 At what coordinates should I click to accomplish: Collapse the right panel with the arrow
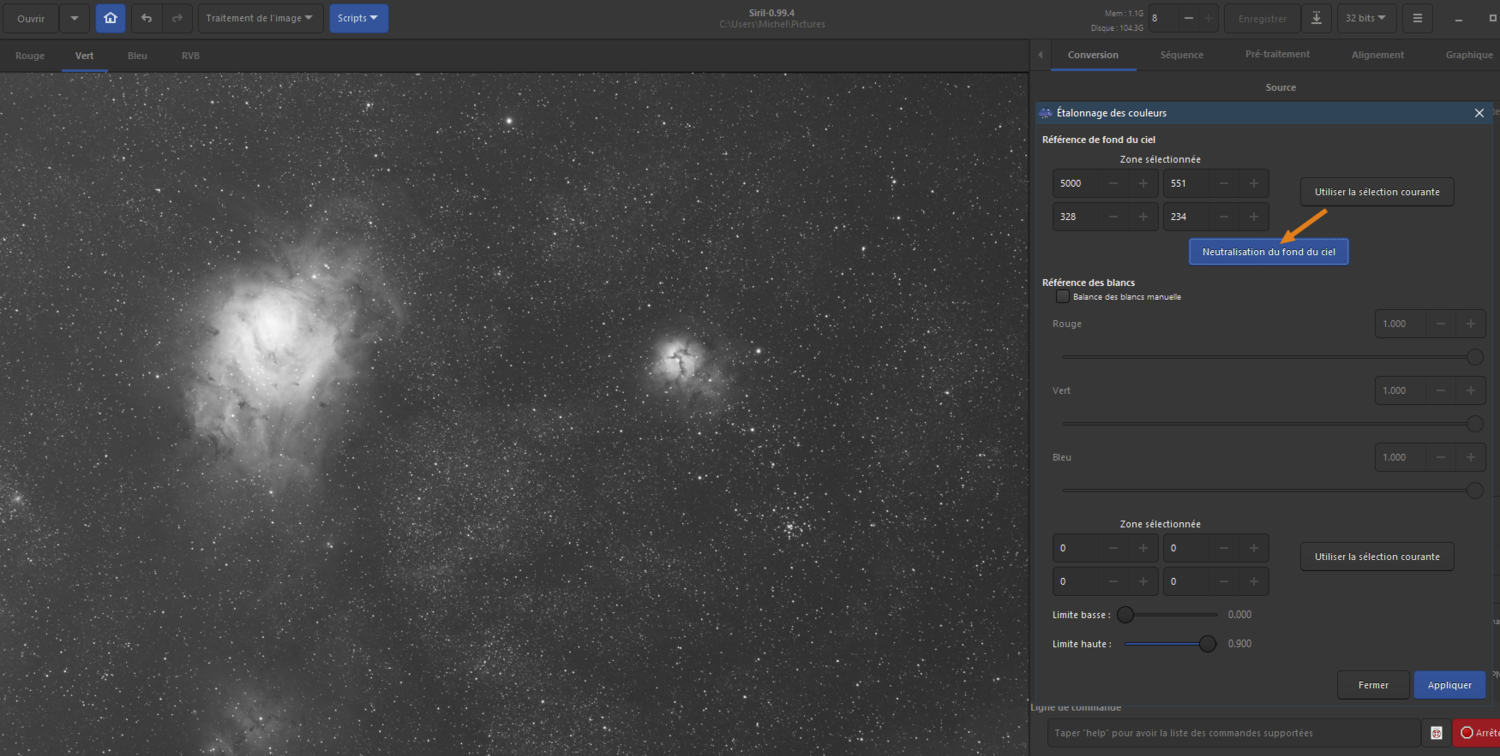click(1041, 55)
